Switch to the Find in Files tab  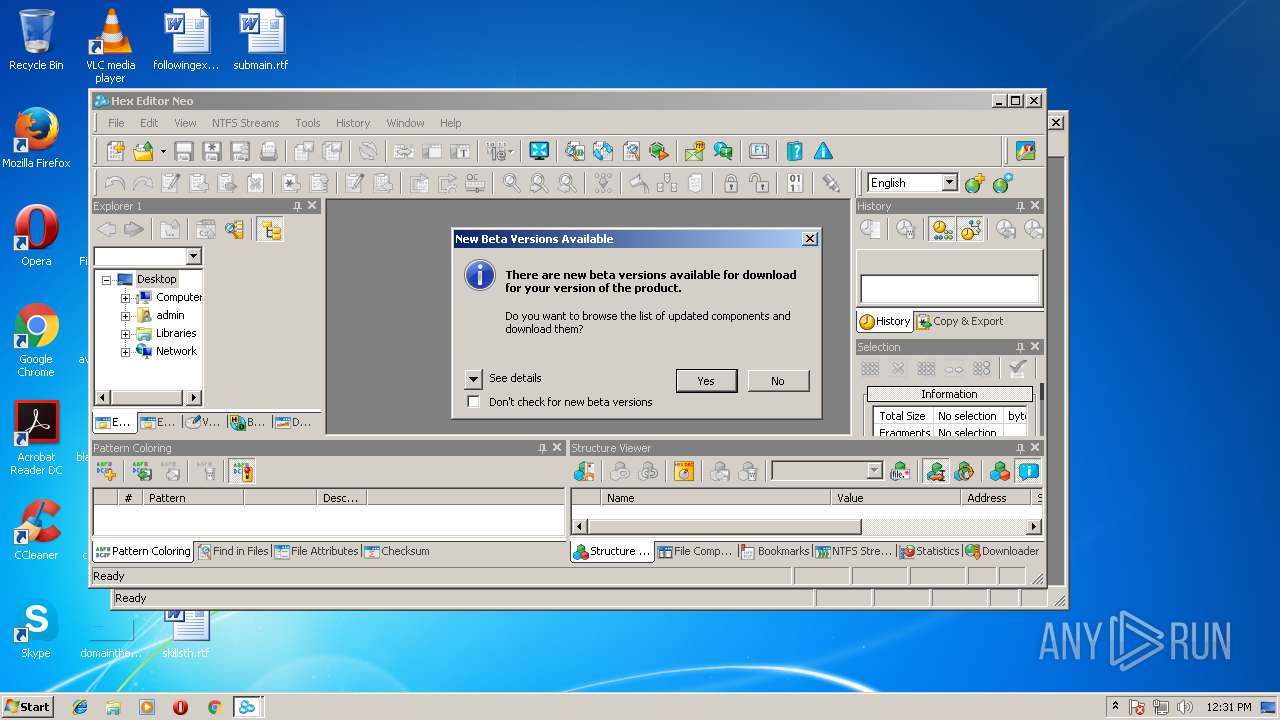pyautogui.click(x=234, y=551)
